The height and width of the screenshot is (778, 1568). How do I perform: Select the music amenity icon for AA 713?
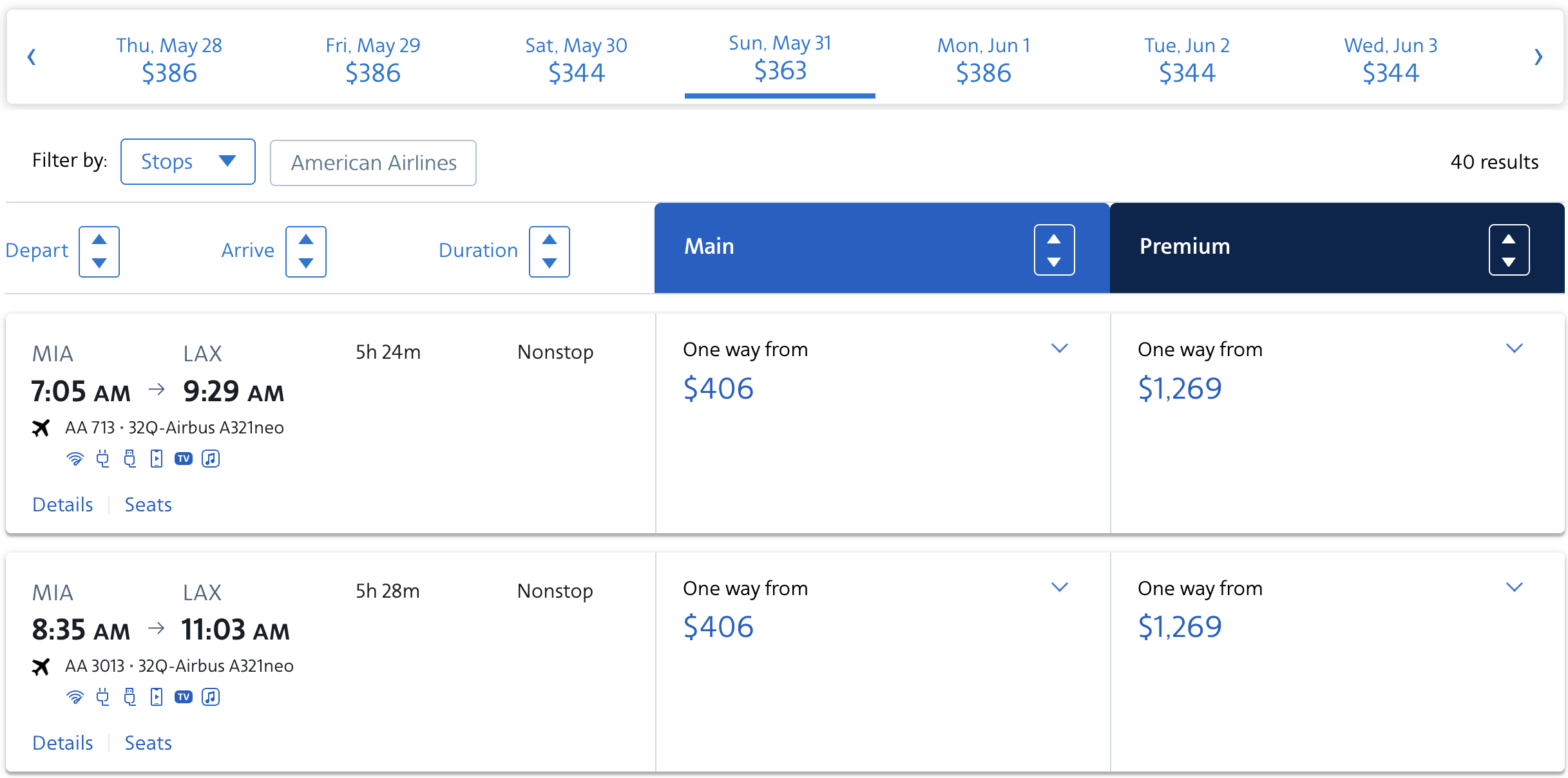pos(211,459)
